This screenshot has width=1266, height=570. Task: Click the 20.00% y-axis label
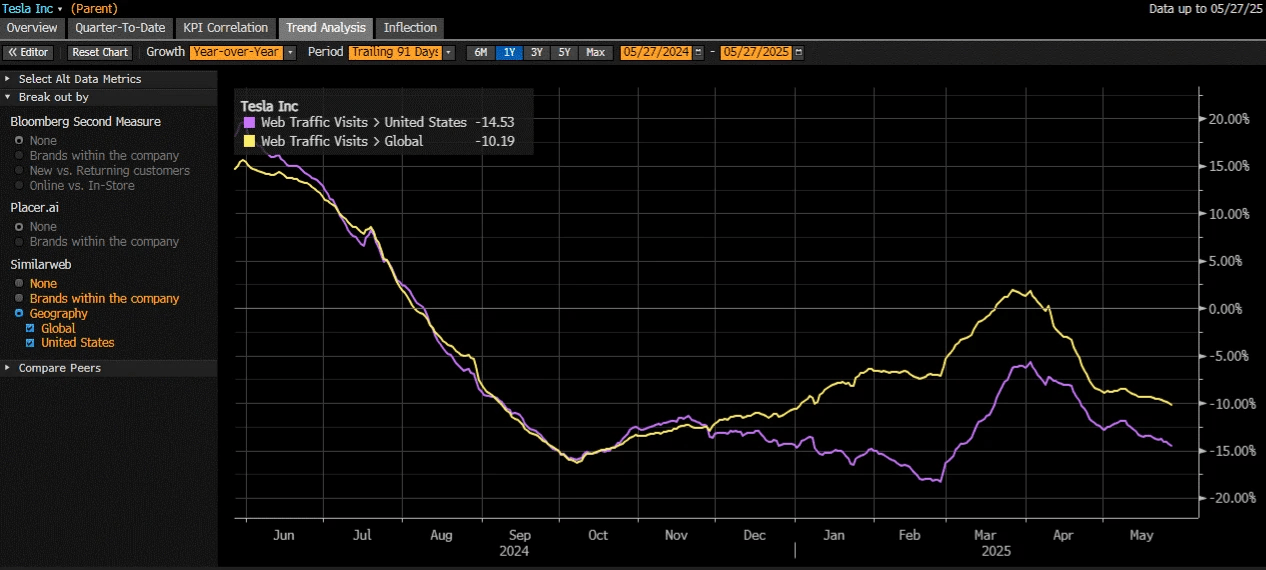pyautogui.click(x=1229, y=119)
